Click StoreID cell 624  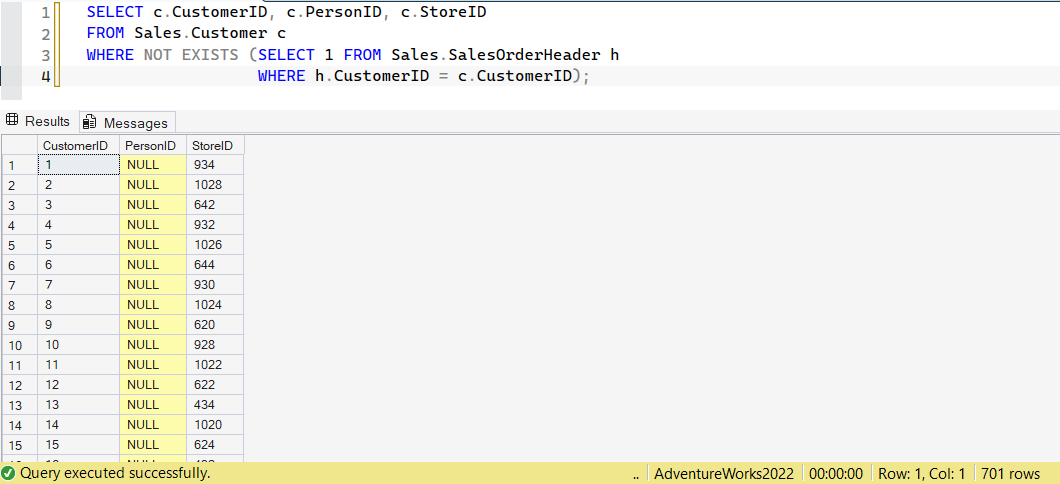[215, 445]
